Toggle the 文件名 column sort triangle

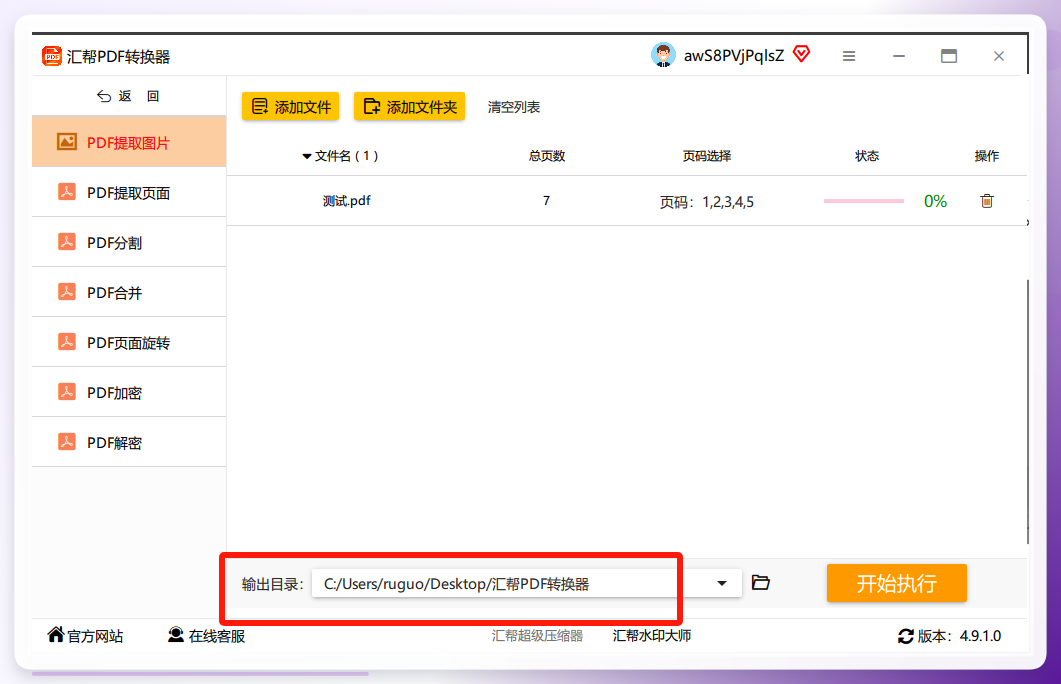(307, 156)
